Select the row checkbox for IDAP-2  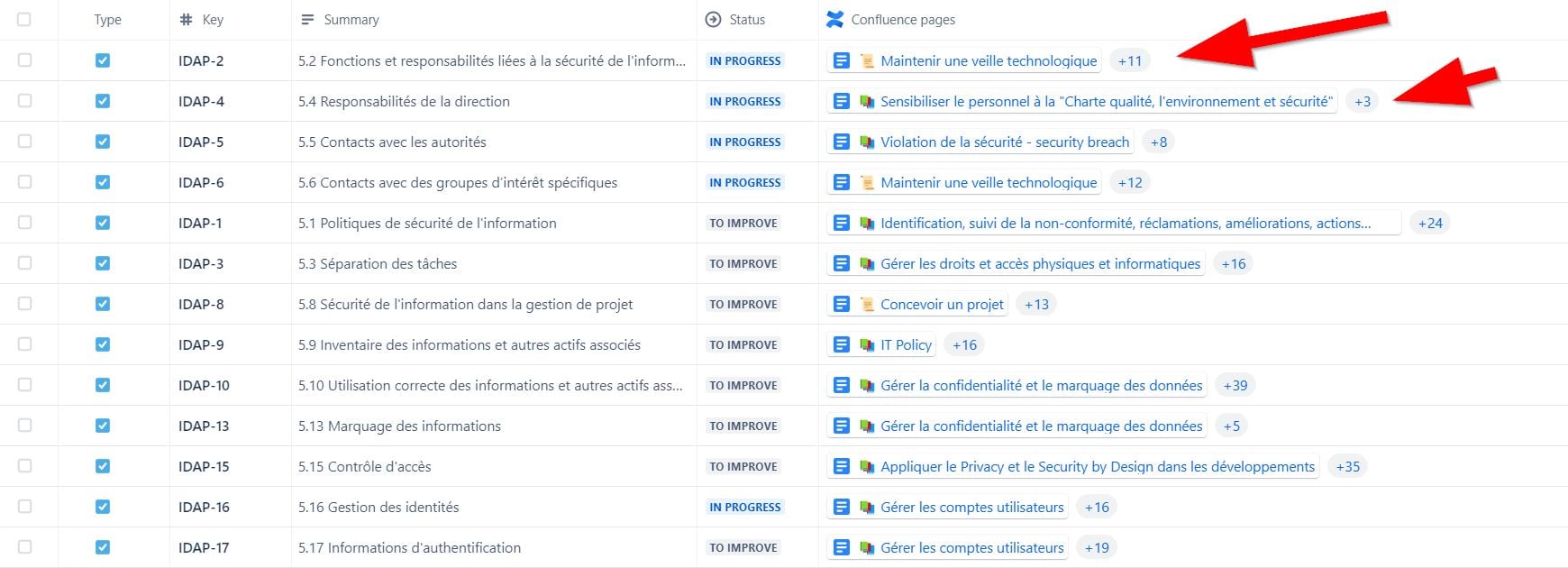24,60
